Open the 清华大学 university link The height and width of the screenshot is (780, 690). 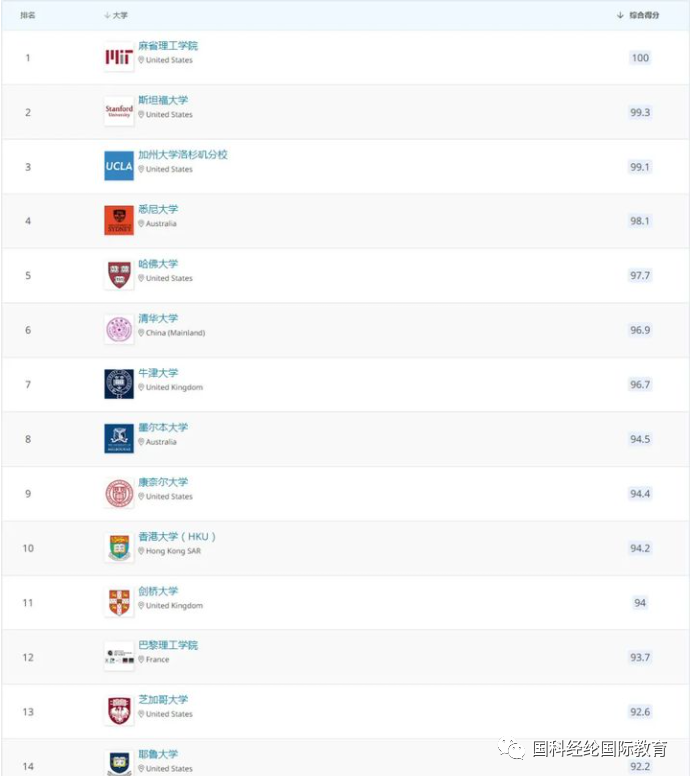pos(158,318)
